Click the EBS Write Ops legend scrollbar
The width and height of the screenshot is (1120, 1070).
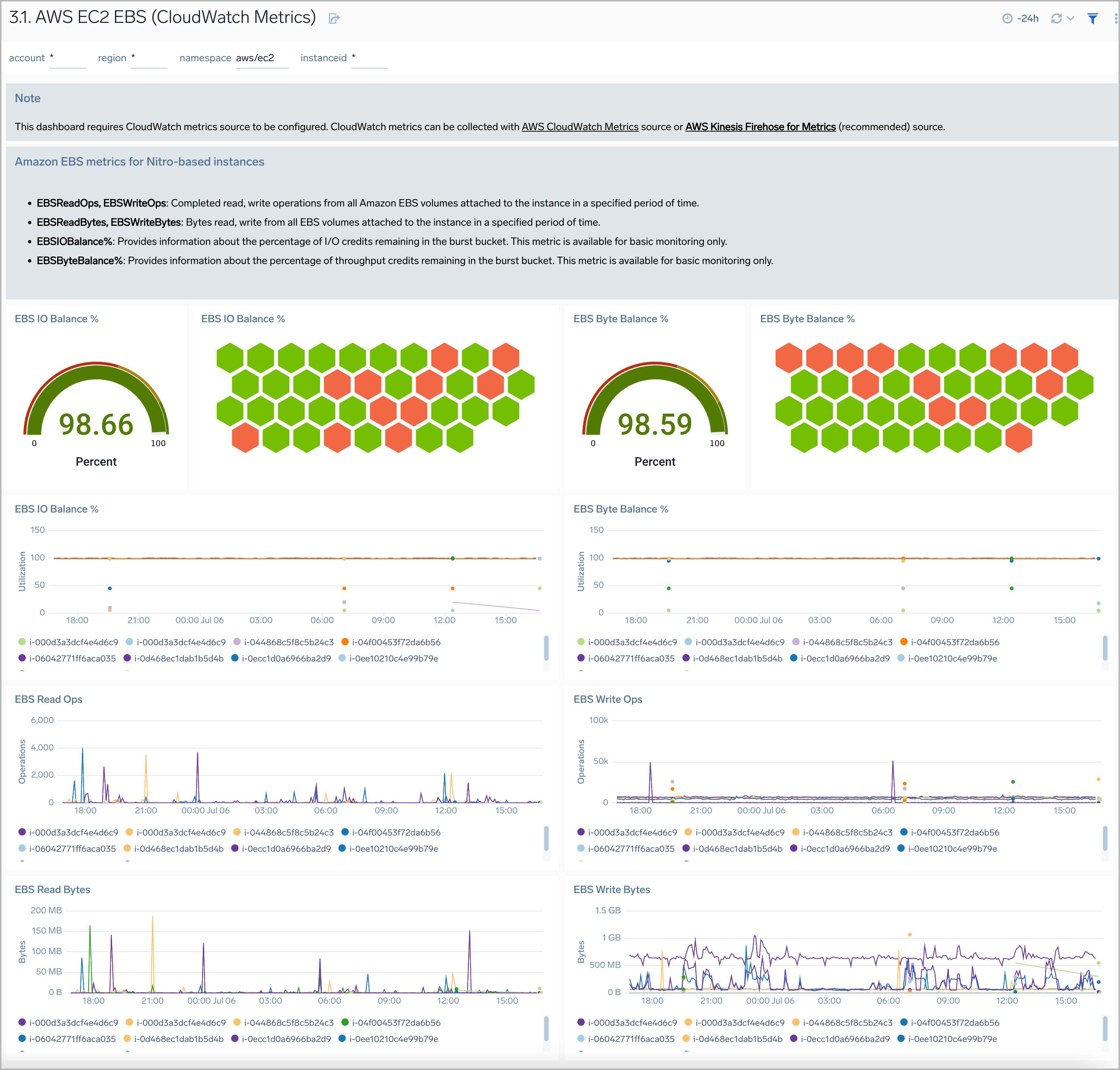pyautogui.click(x=1105, y=838)
